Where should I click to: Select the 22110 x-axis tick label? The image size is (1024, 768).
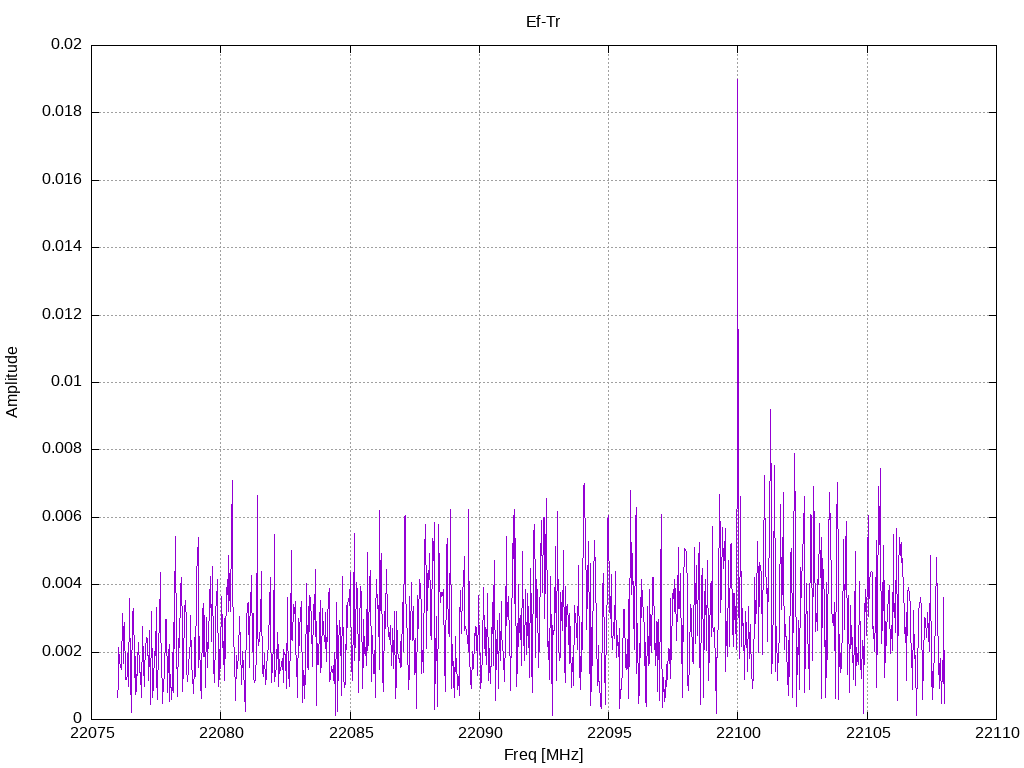pos(995,734)
